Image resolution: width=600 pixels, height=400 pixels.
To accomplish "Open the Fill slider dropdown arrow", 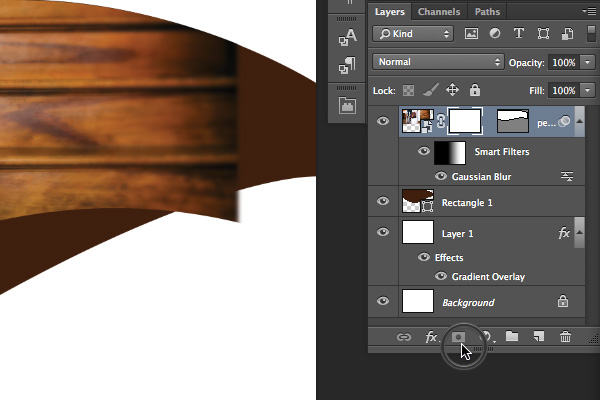I will (x=588, y=90).
